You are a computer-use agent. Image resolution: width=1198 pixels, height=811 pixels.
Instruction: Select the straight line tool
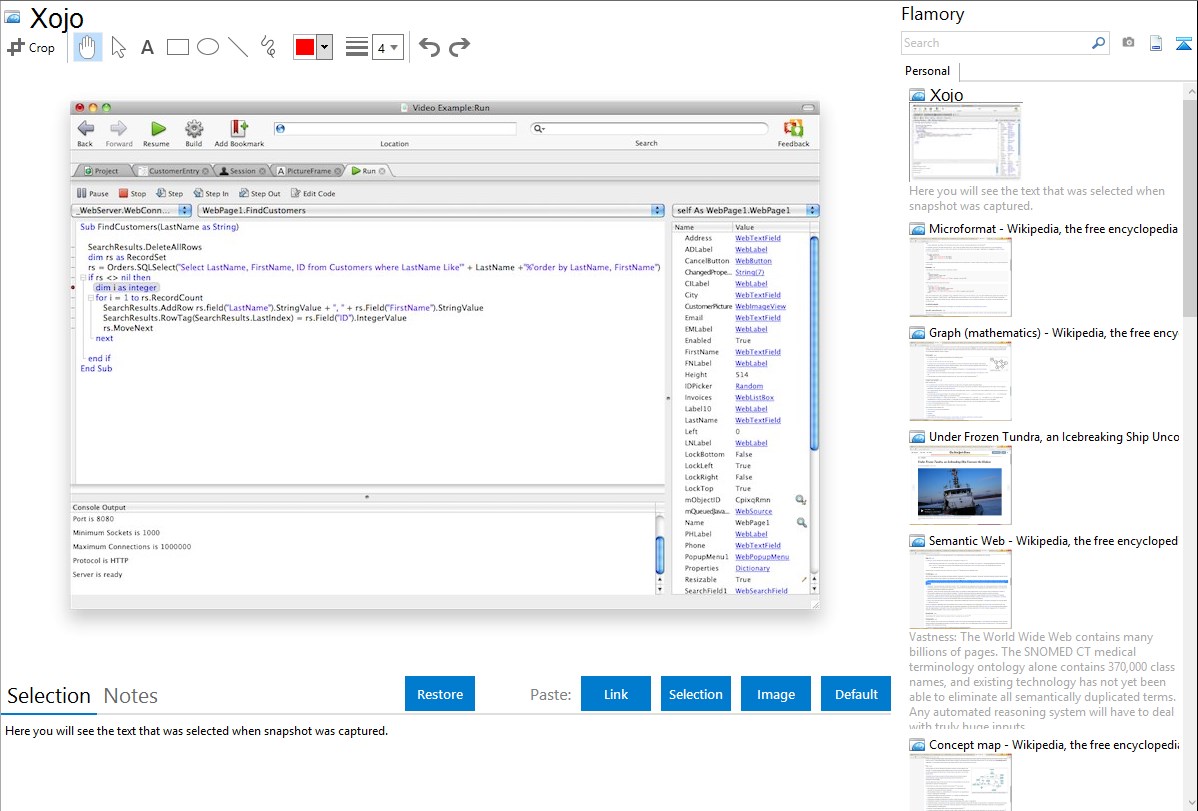(x=238, y=47)
